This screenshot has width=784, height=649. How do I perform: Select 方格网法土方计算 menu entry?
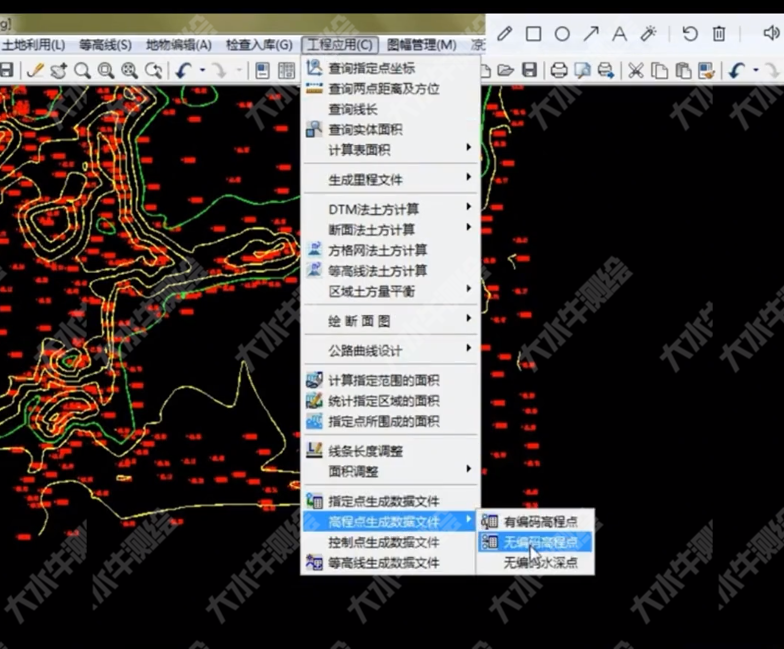(x=377, y=250)
